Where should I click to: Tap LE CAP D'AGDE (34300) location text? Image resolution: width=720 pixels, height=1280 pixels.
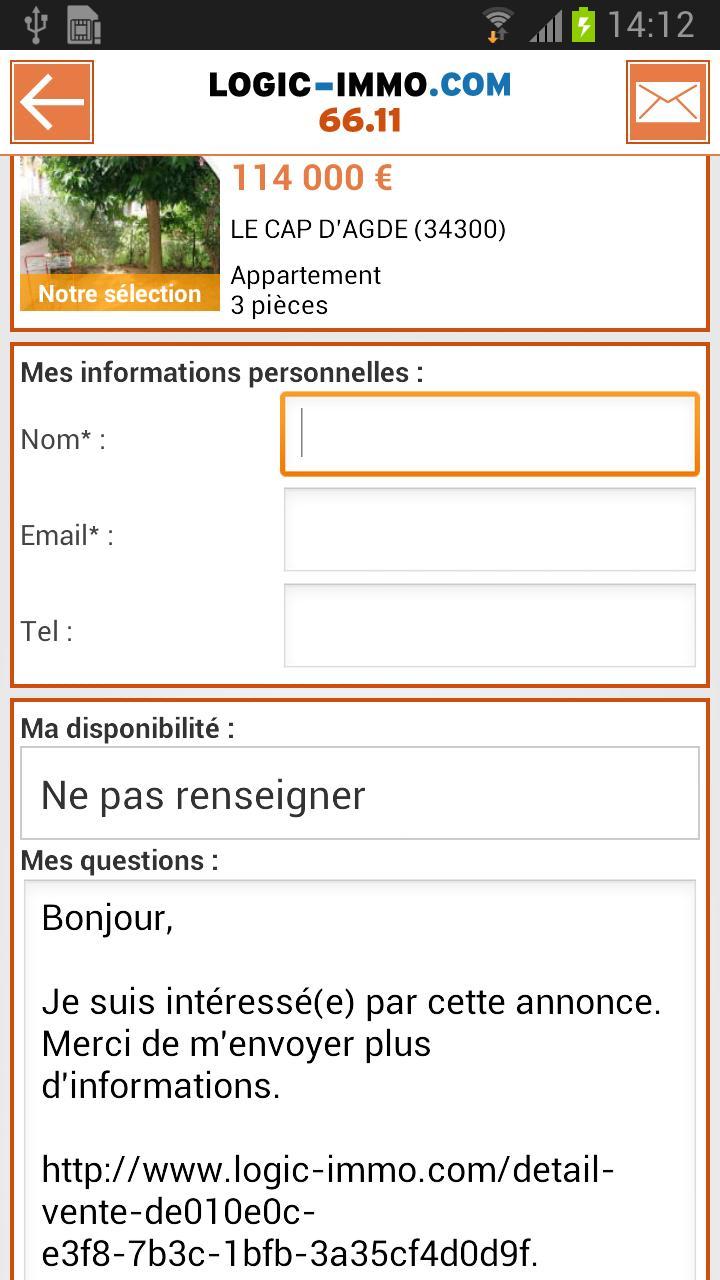(x=368, y=229)
